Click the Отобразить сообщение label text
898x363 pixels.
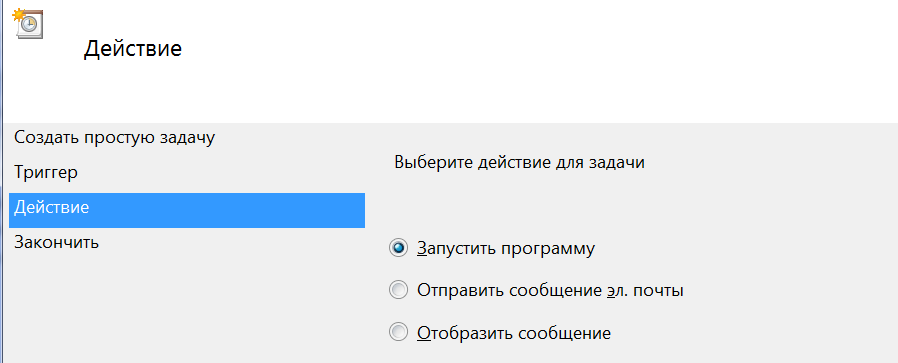coord(514,333)
